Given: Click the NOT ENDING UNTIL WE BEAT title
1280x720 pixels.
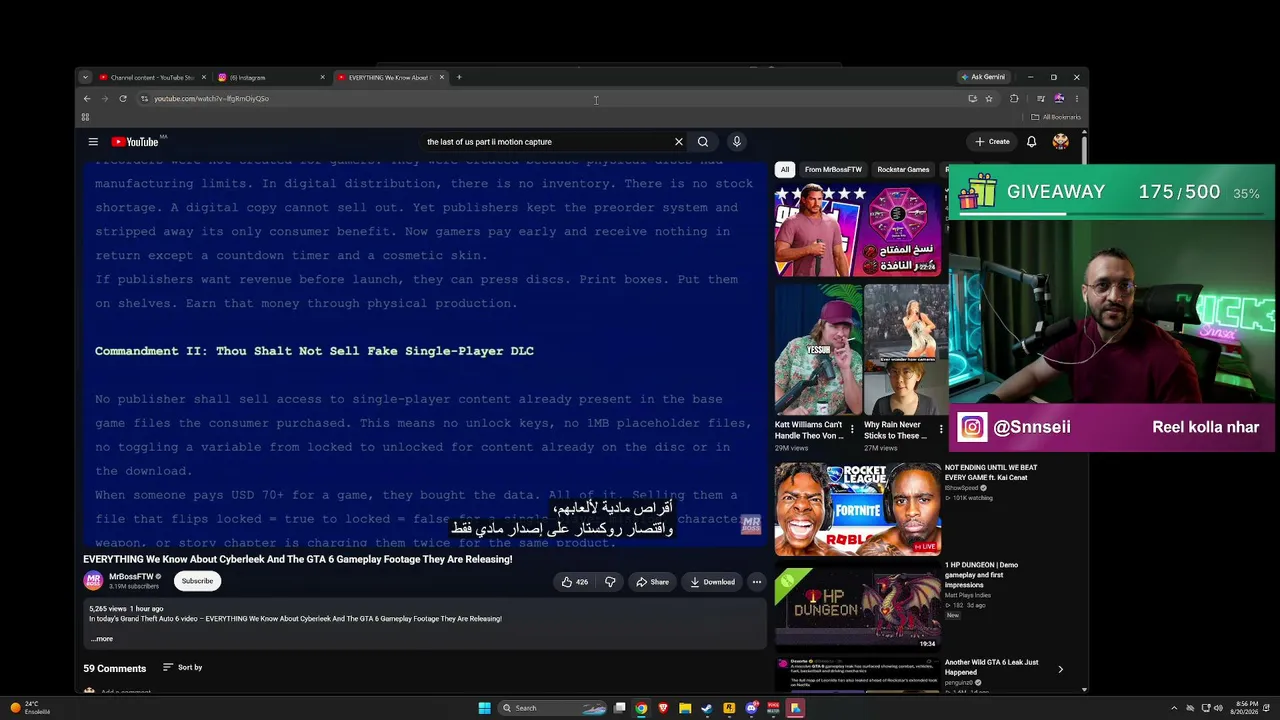Looking at the screenshot, I should tap(991, 472).
